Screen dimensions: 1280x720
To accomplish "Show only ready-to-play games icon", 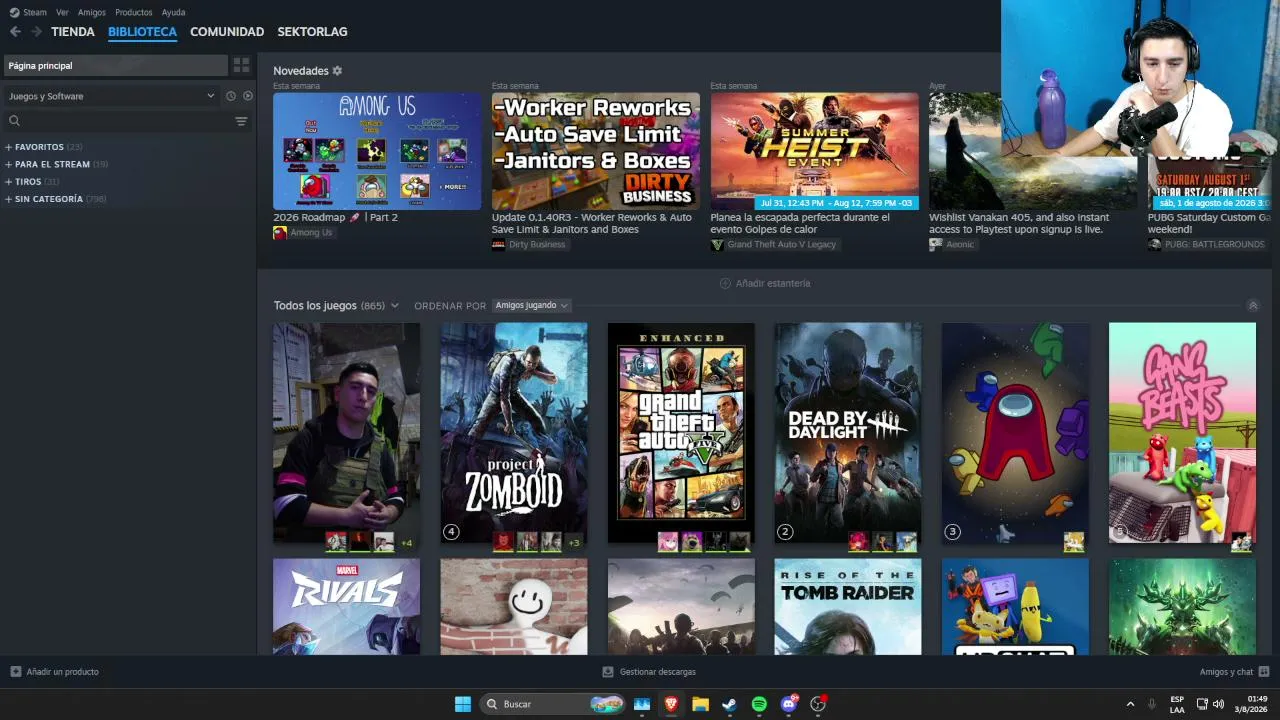I will click(248, 96).
